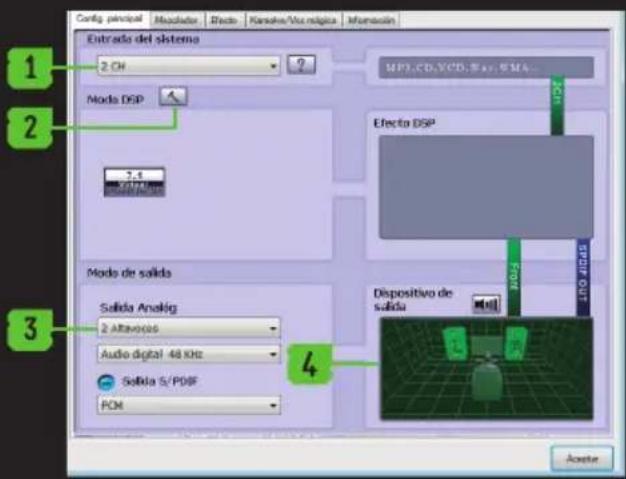The image size is (626, 479).
Task: Open the Efecto tab
Action: click(x=222, y=19)
